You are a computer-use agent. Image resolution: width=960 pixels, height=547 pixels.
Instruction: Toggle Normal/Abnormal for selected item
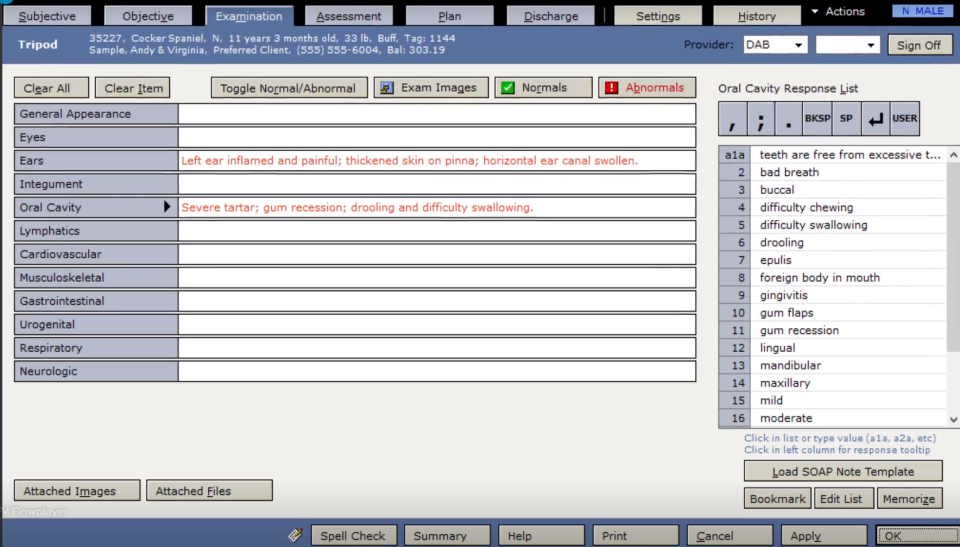tap(289, 88)
